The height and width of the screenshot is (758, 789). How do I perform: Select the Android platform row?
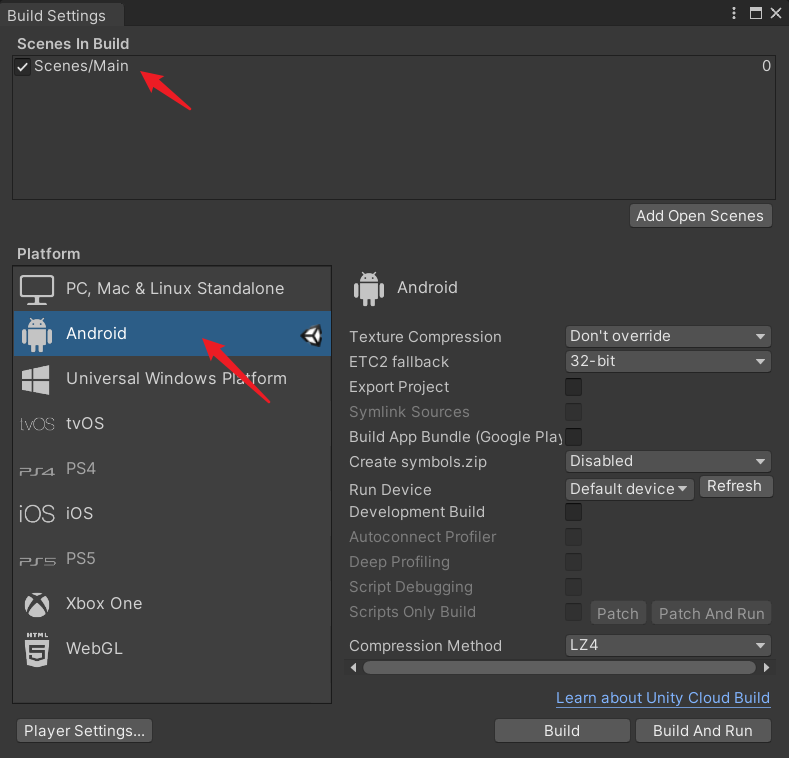[x=172, y=334]
